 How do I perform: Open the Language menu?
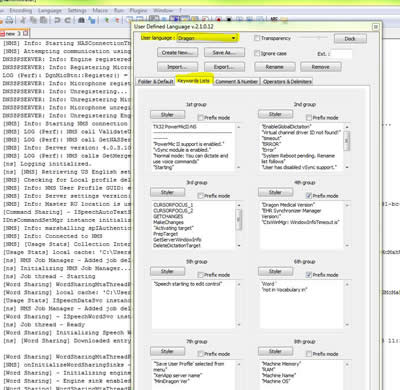(50, 11)
